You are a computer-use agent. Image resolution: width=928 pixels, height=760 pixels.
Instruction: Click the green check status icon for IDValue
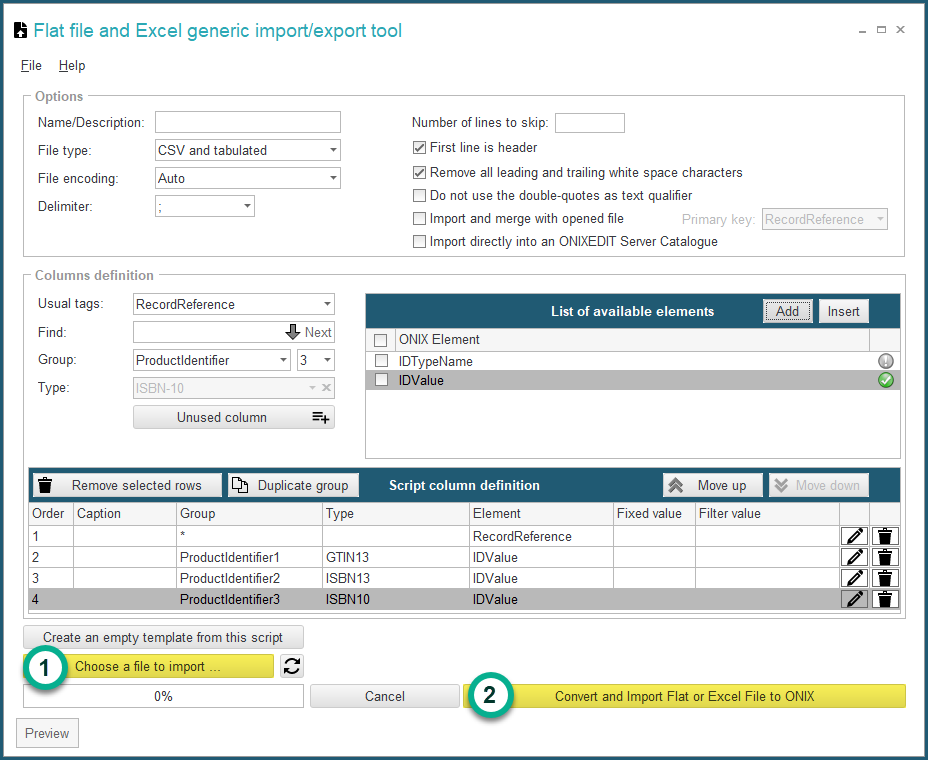[x=885, y=380]
